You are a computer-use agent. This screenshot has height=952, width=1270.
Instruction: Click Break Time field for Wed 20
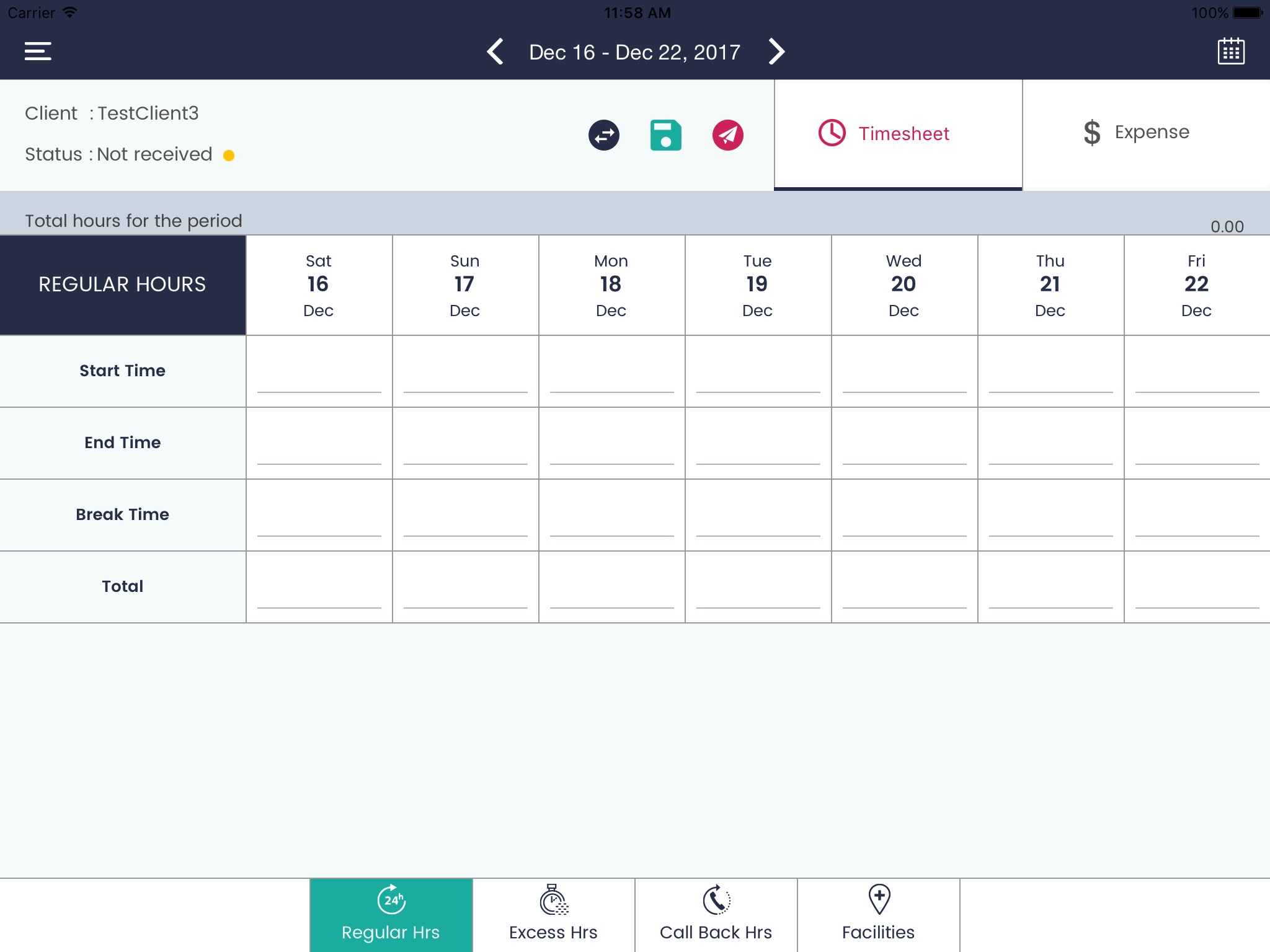tap(905, 515)
